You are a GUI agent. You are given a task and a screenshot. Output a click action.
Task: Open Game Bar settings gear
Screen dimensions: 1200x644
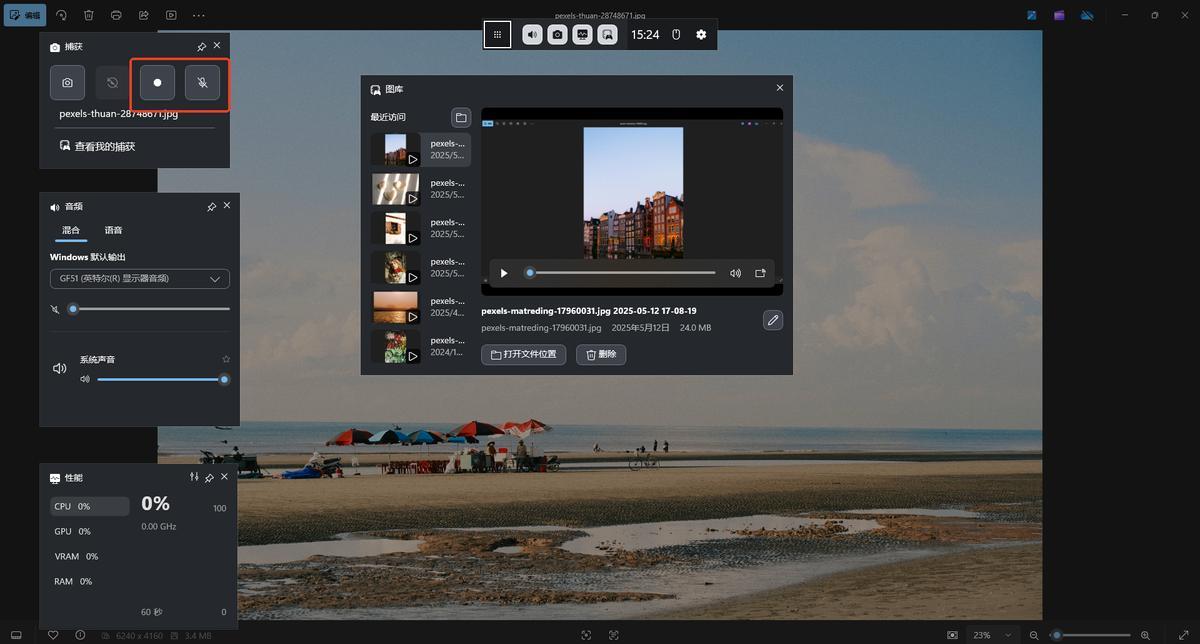coord(701,35)
